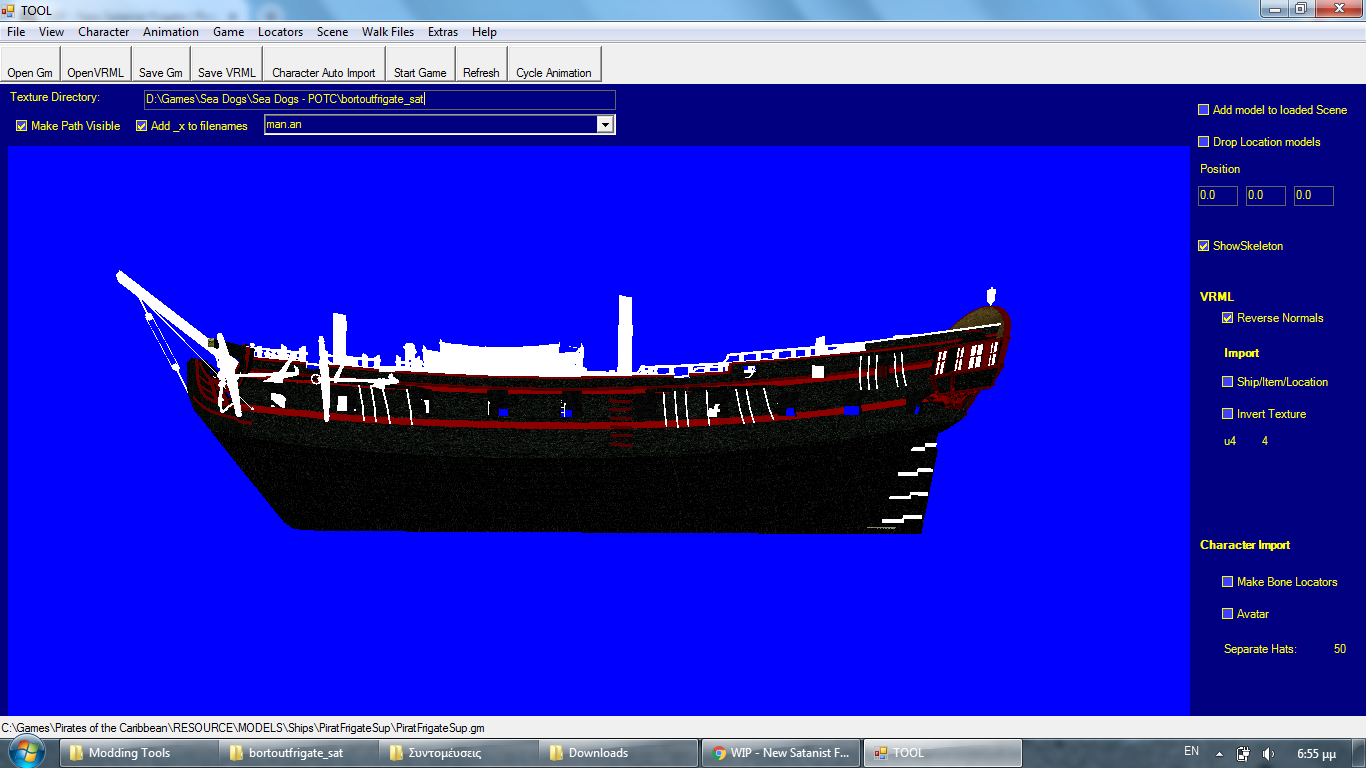Show hidden system tray icons
Screen dimensions: 1366x768
(x=1219, y=754)
